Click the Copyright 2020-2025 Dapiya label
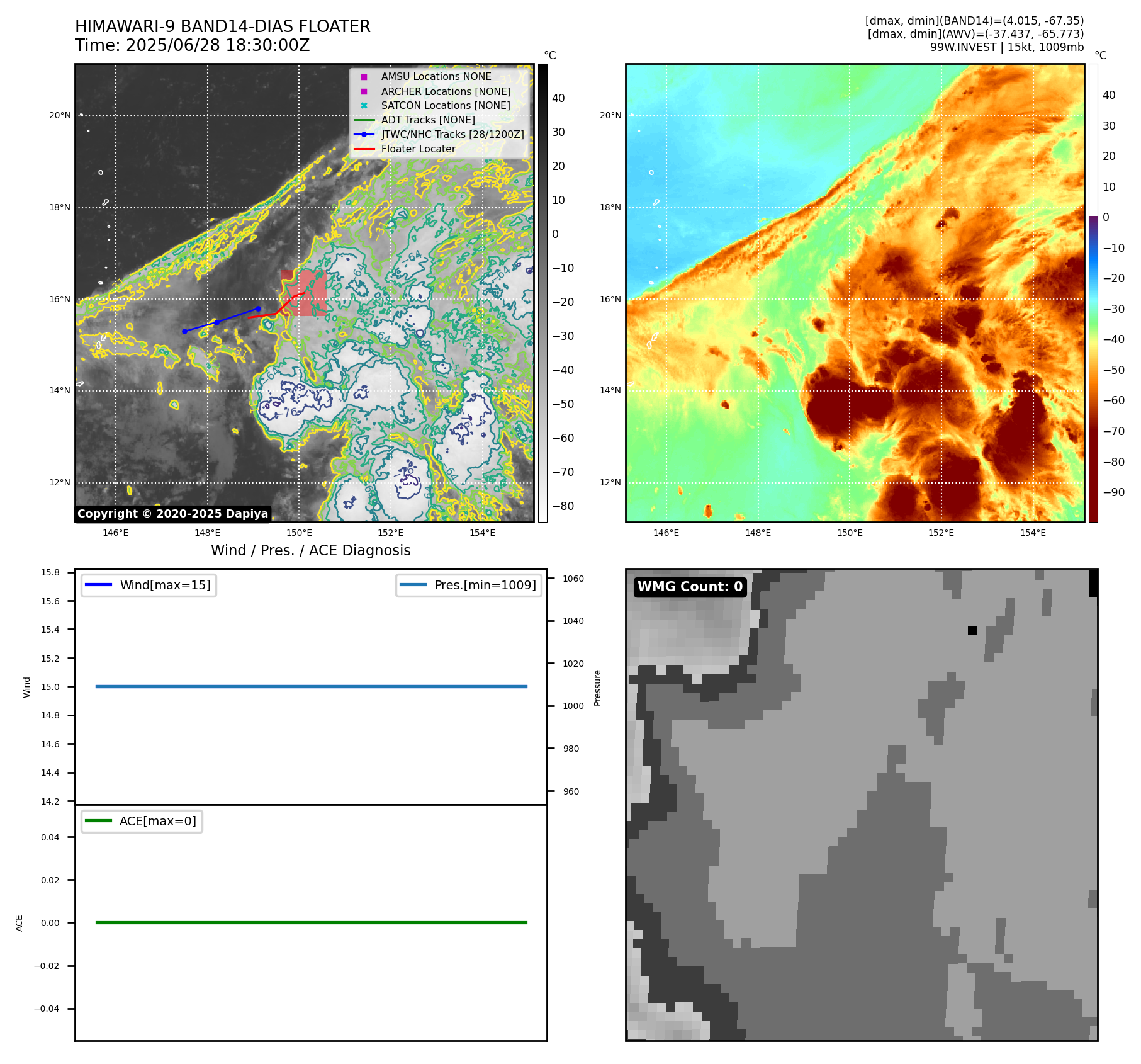 (173, 514)
